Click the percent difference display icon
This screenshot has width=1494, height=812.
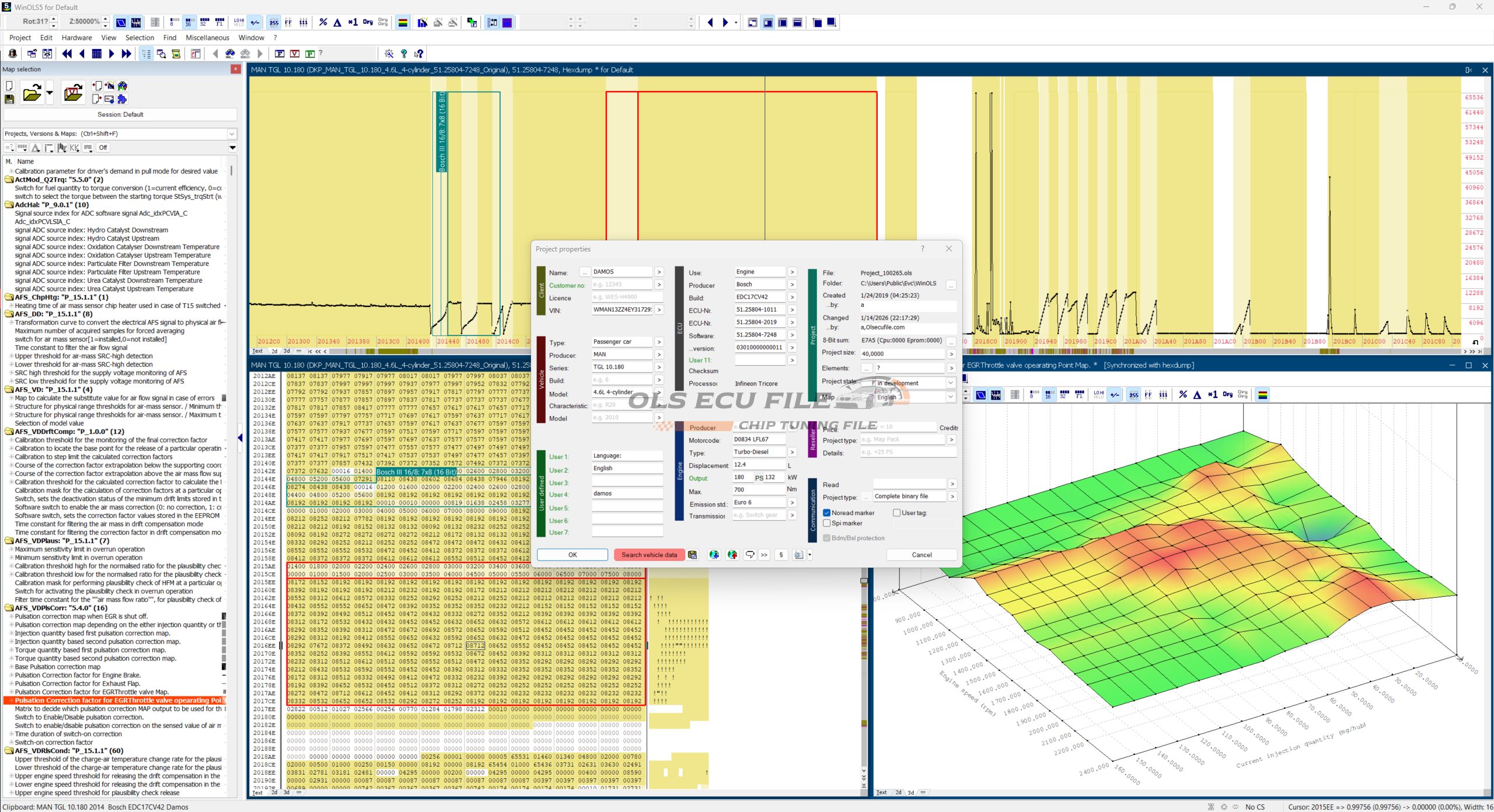(x=323, y=22)
